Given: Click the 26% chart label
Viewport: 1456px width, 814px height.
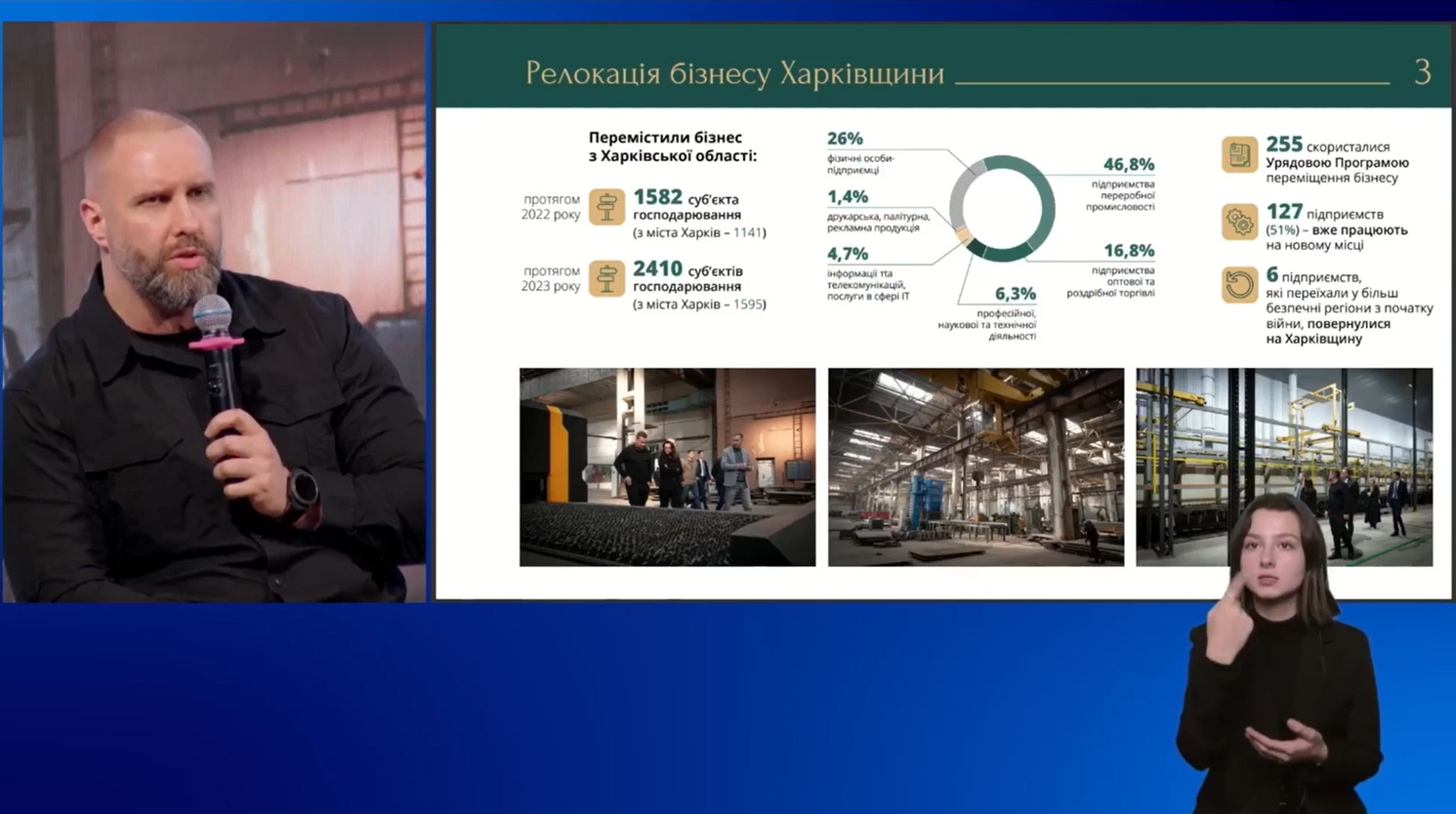Looking at the screenshot, I should coord(845,139).
